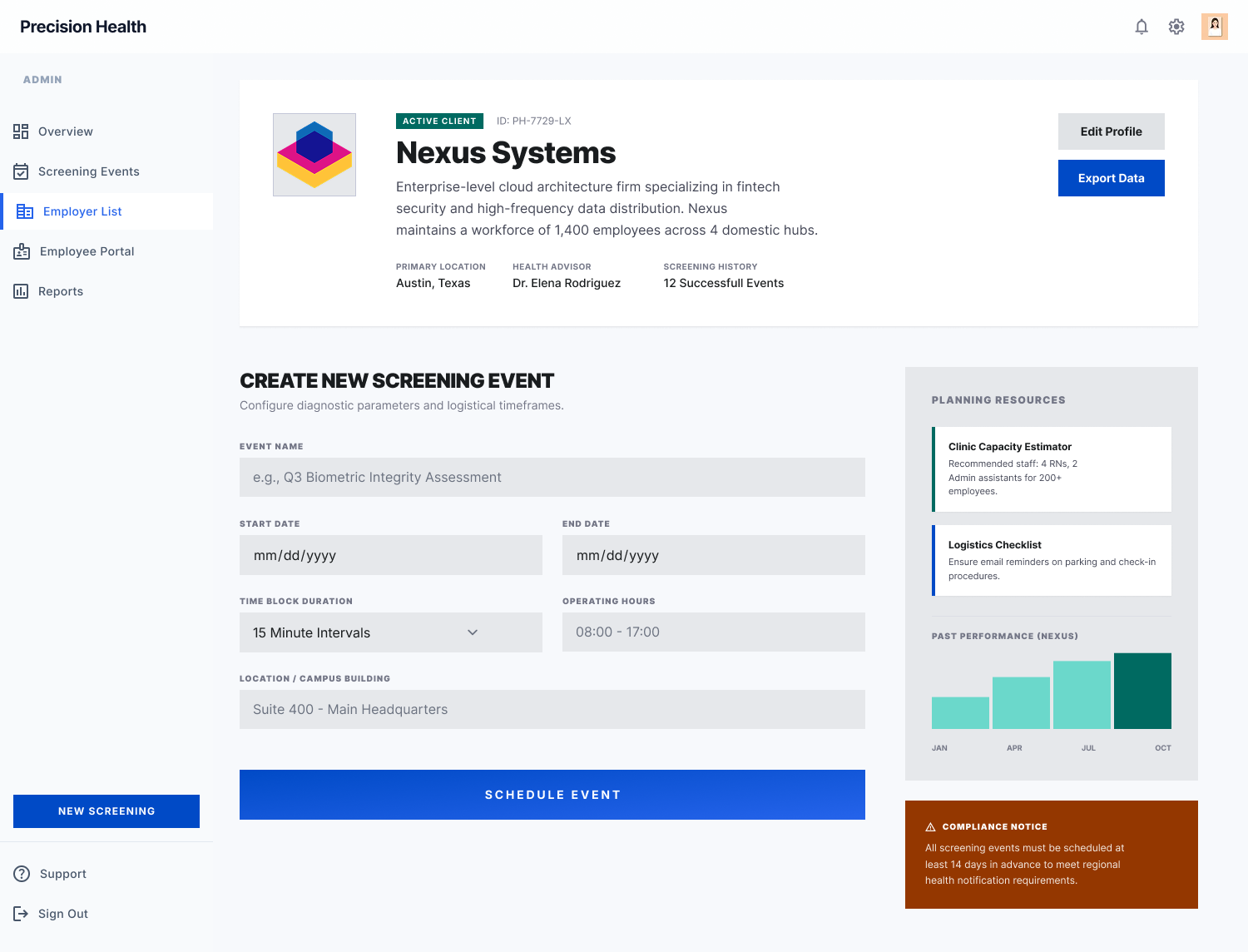Click the Employer List building icon
Screen dimensions: 1248x952
[25, 211]
